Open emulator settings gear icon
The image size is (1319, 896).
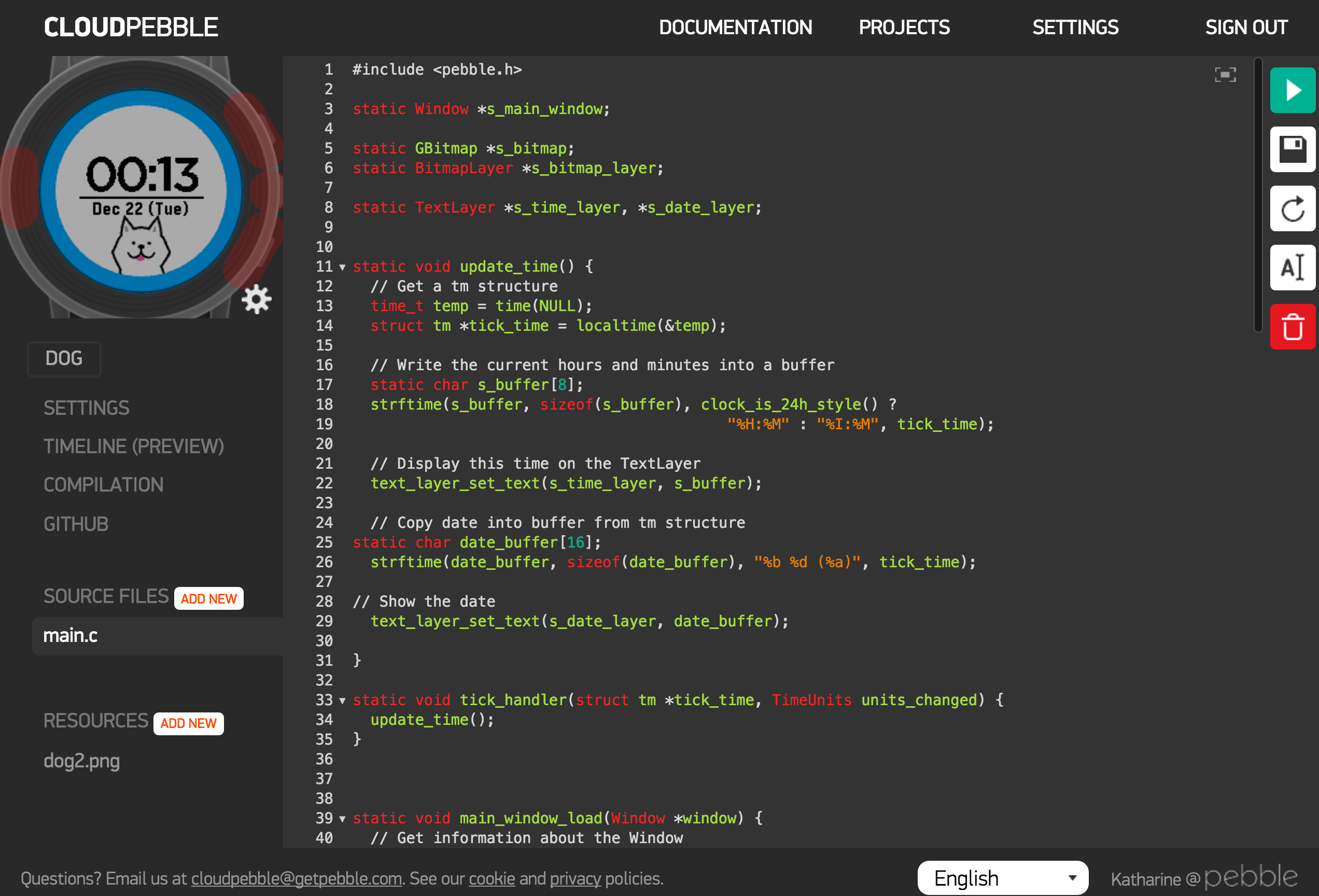pyautogui.click(x=257, y=299)
